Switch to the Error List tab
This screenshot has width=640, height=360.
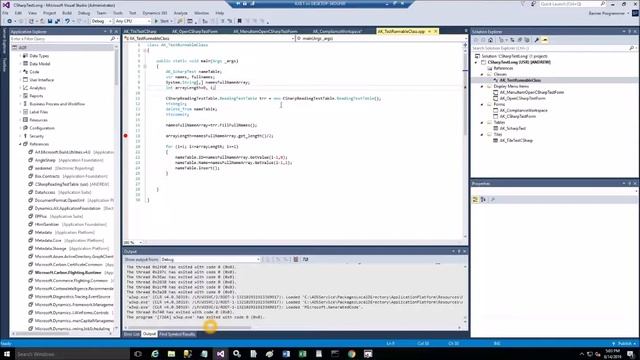[x=131, y=334]
